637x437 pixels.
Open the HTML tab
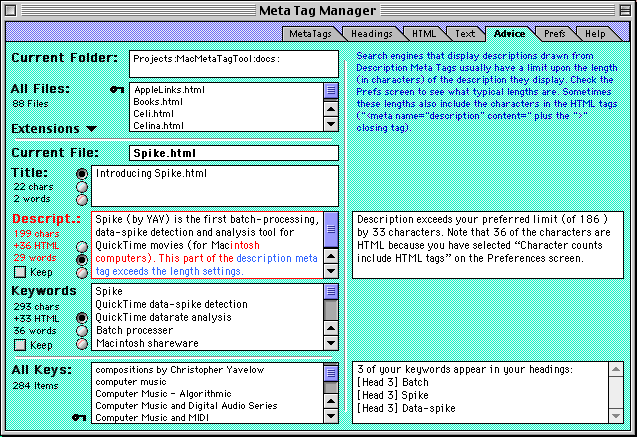coord(424,34)
